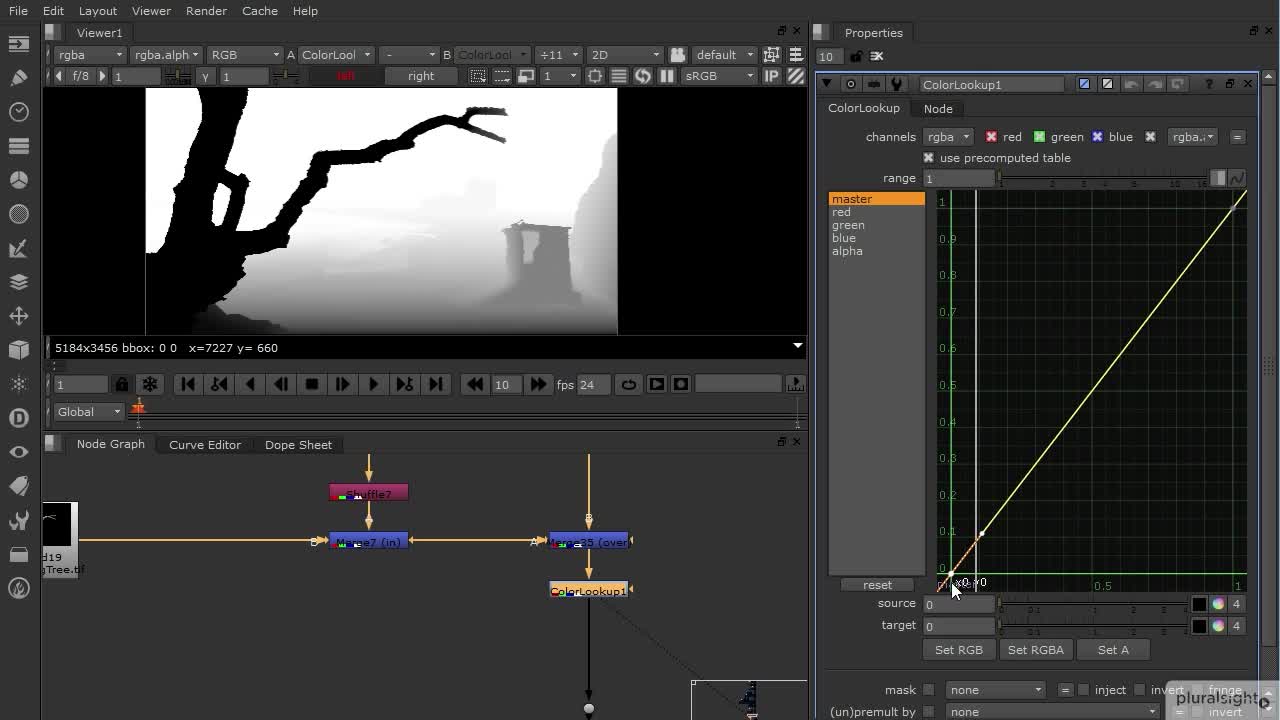This screenshot has height=720, width=1280.
Task: Open the Image nodes toolbar menu
Action: (x=18, y=44)
